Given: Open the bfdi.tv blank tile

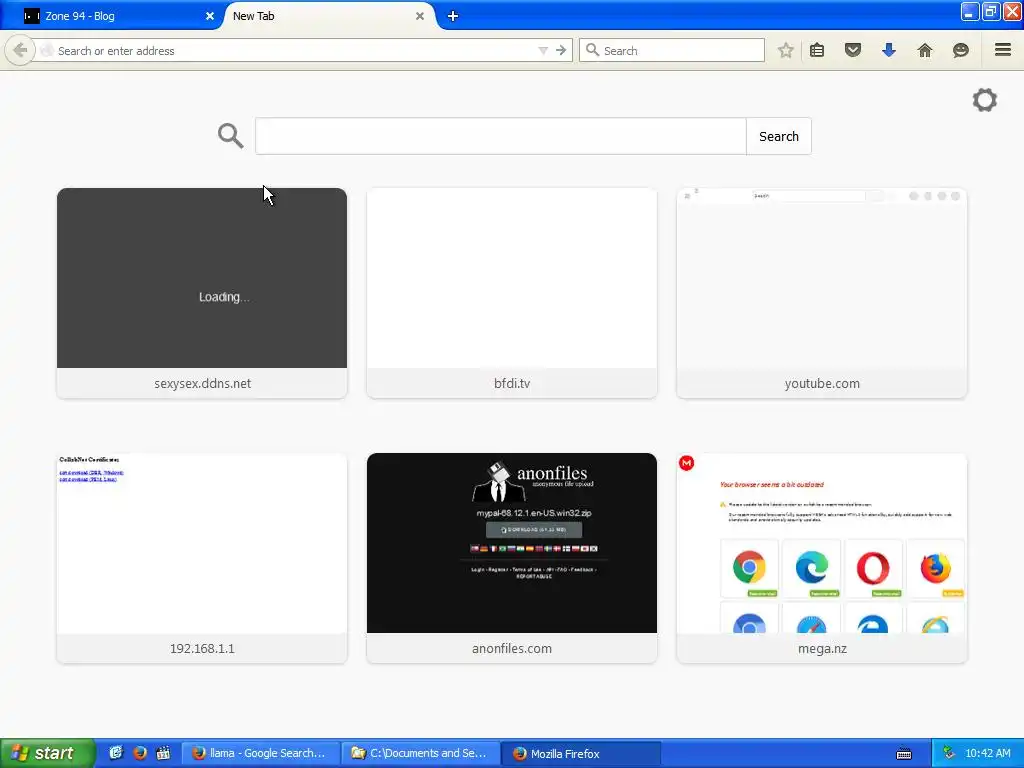Looking at the screenshot, I should pos(512,278).
